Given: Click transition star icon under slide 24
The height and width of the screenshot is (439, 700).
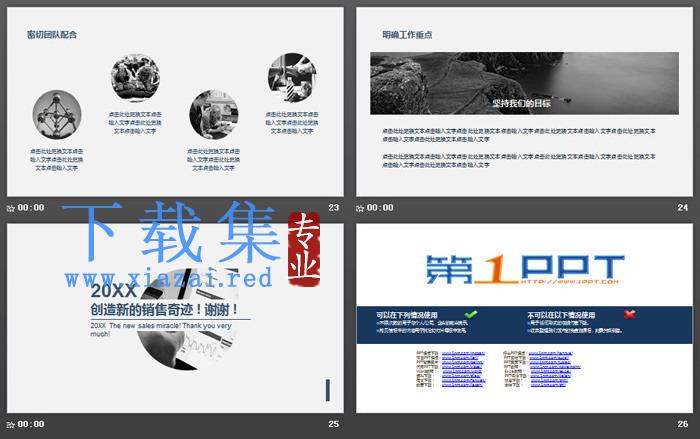Looking at the screenshot, I should tap(360, 208).
